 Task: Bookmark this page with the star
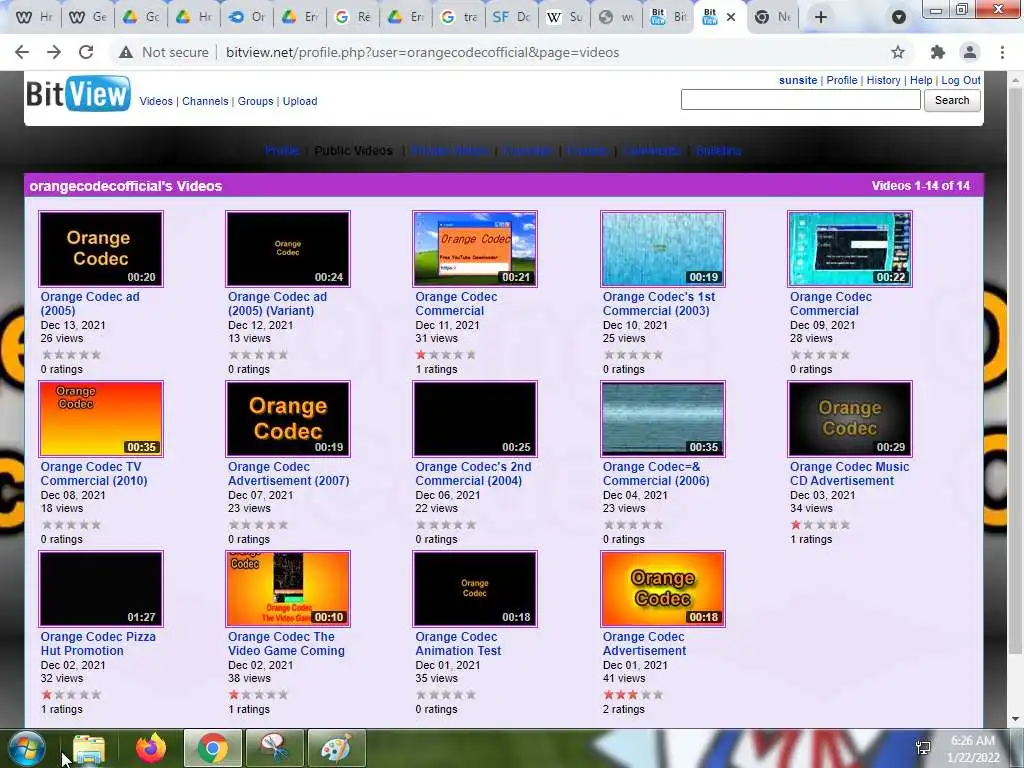pos(898,52)
